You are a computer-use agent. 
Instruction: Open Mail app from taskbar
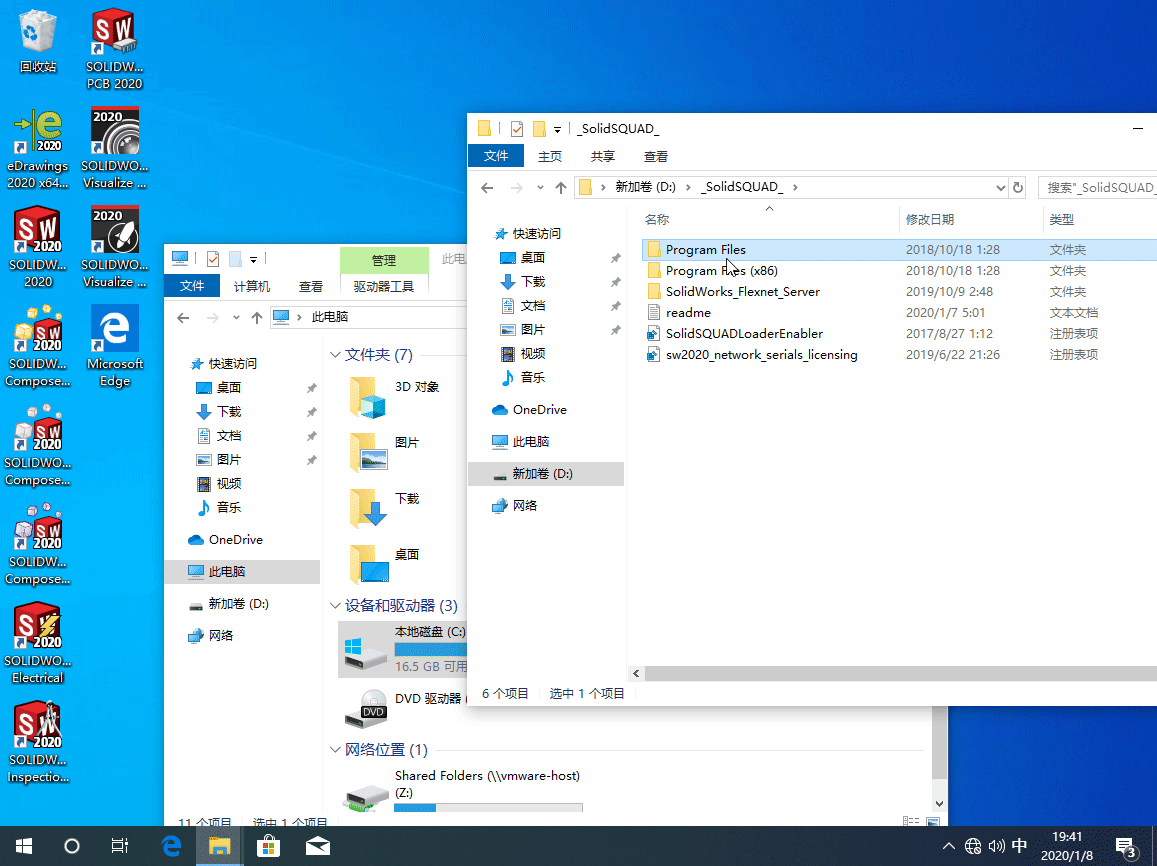click(317, 846)
